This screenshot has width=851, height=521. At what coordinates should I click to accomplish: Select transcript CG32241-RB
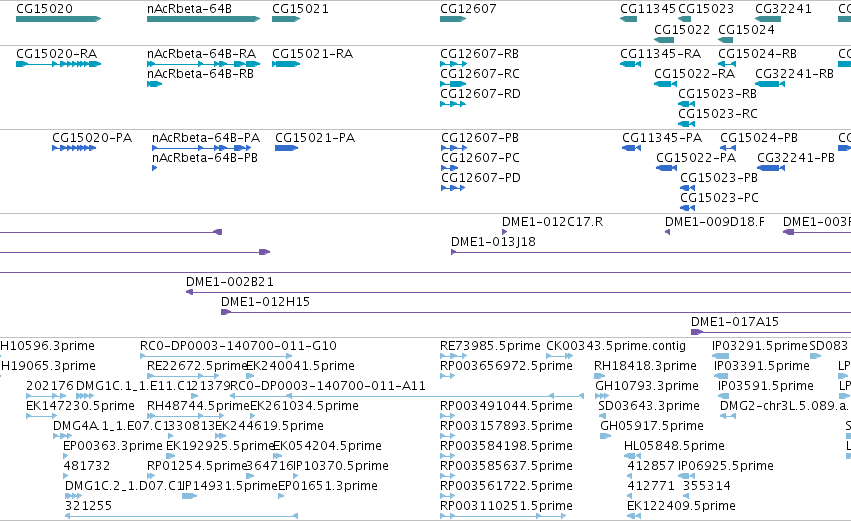coord(795,73)
